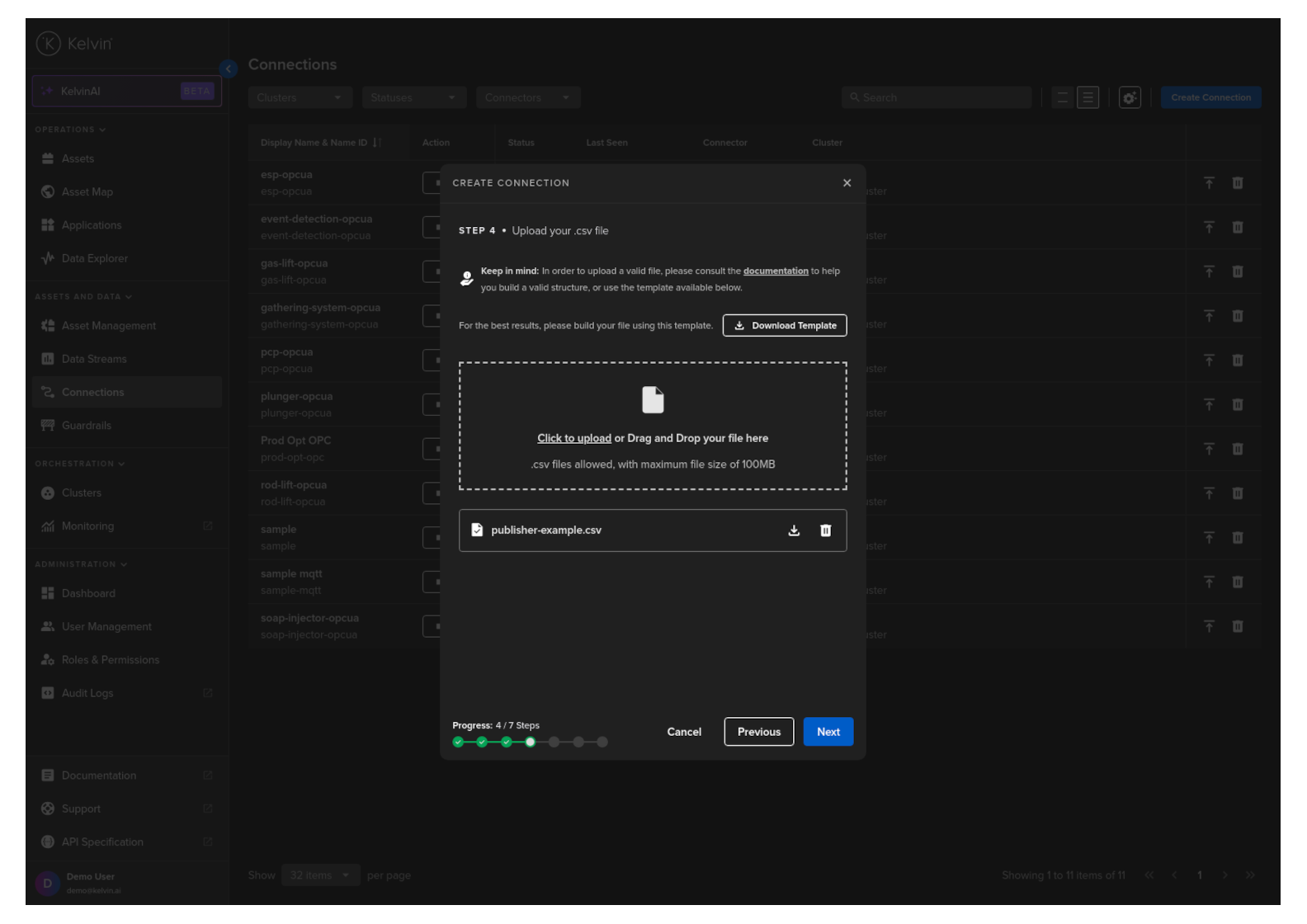Delete the esp-opcua connection
The height and width of the screenshot is (924, 1307).
click(x=1237, y=183)
